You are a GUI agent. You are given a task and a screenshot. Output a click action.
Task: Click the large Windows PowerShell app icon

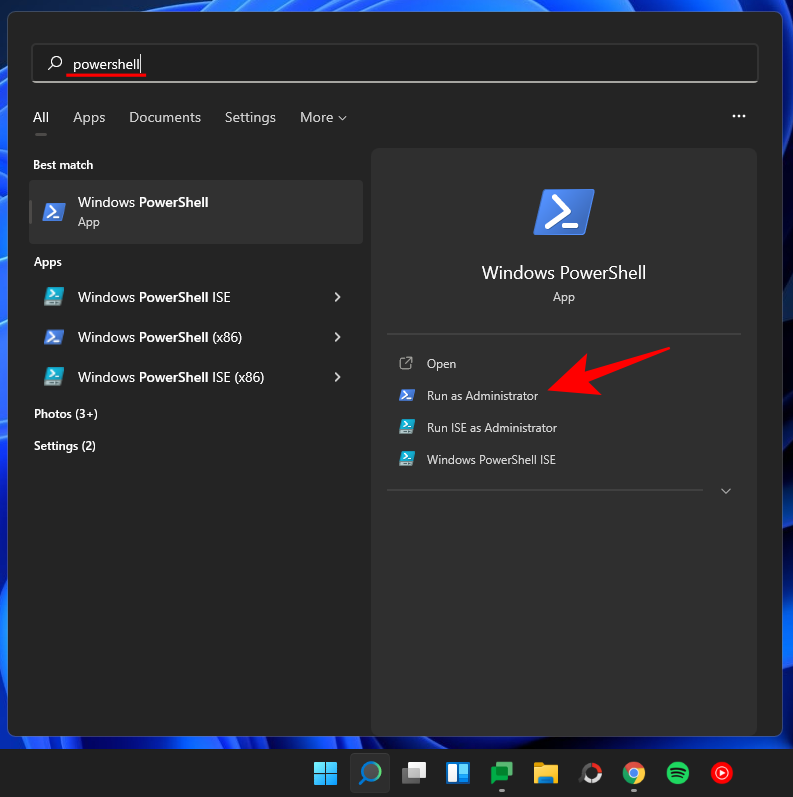click(x=564, y=212)
